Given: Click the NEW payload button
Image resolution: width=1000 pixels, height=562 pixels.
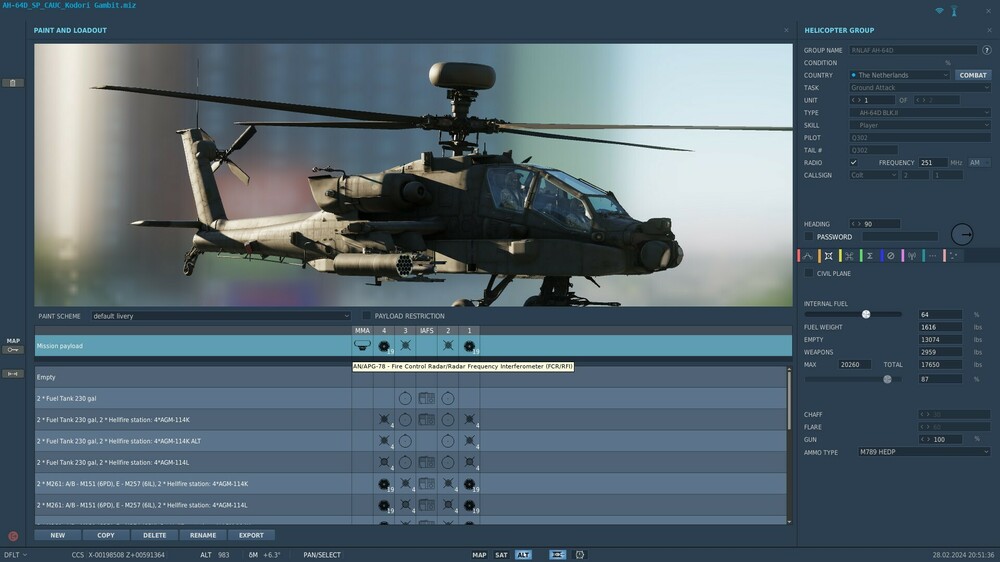Looking at the screenshot, I should click(x=57, y=535).
